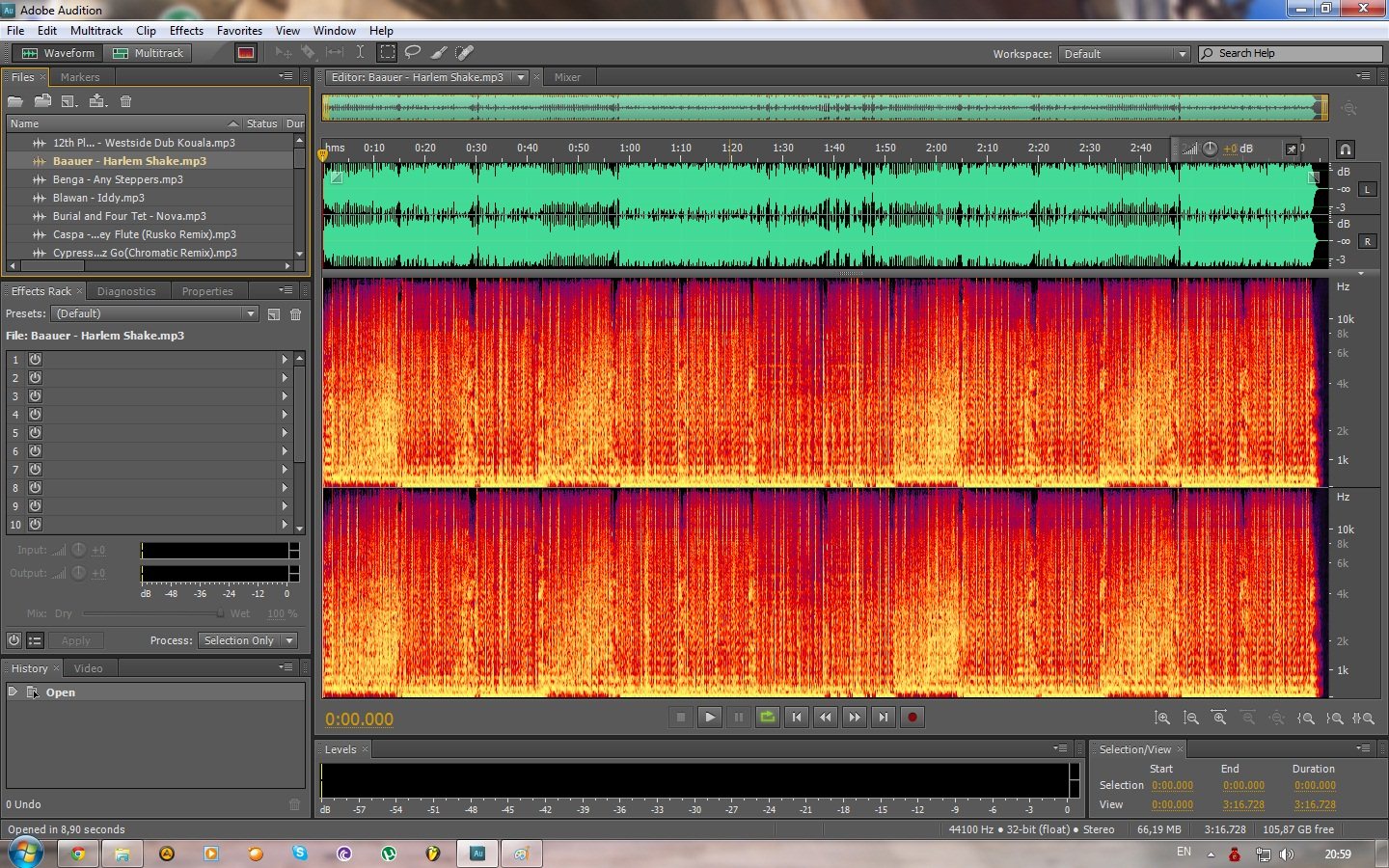Image resolution: width=1389 pixels, height=868 pixels.
Task: Zoom in time
Action: point(1219,717)
